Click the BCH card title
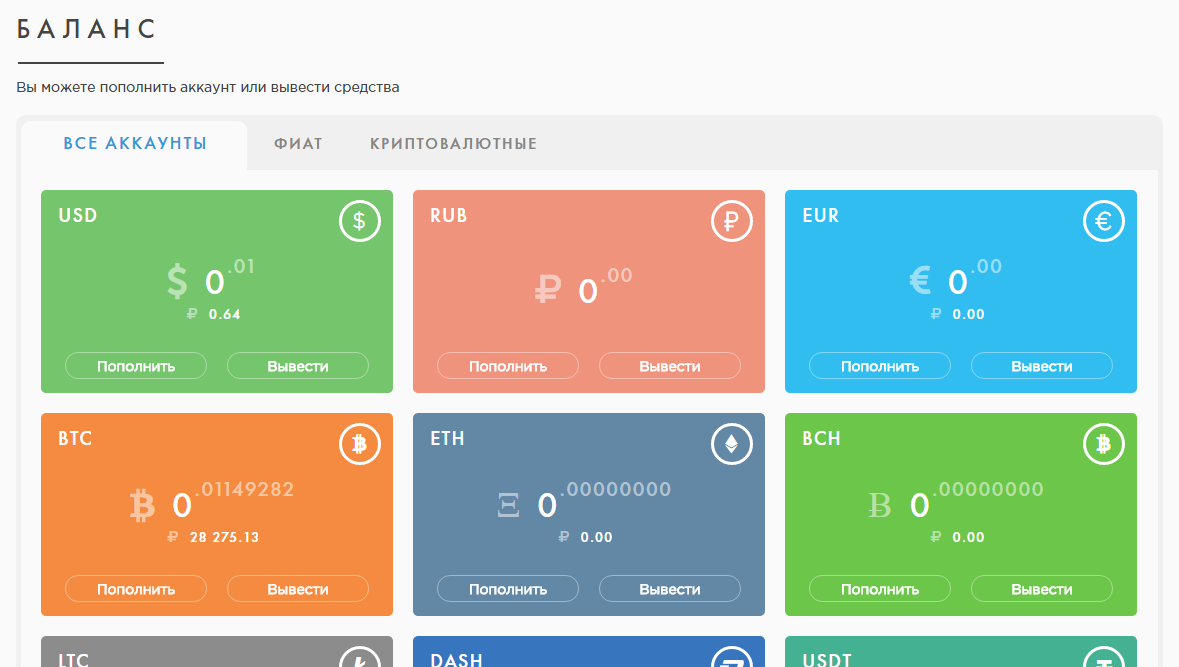This screenshot has width=1179, height=667. point(821,438)
